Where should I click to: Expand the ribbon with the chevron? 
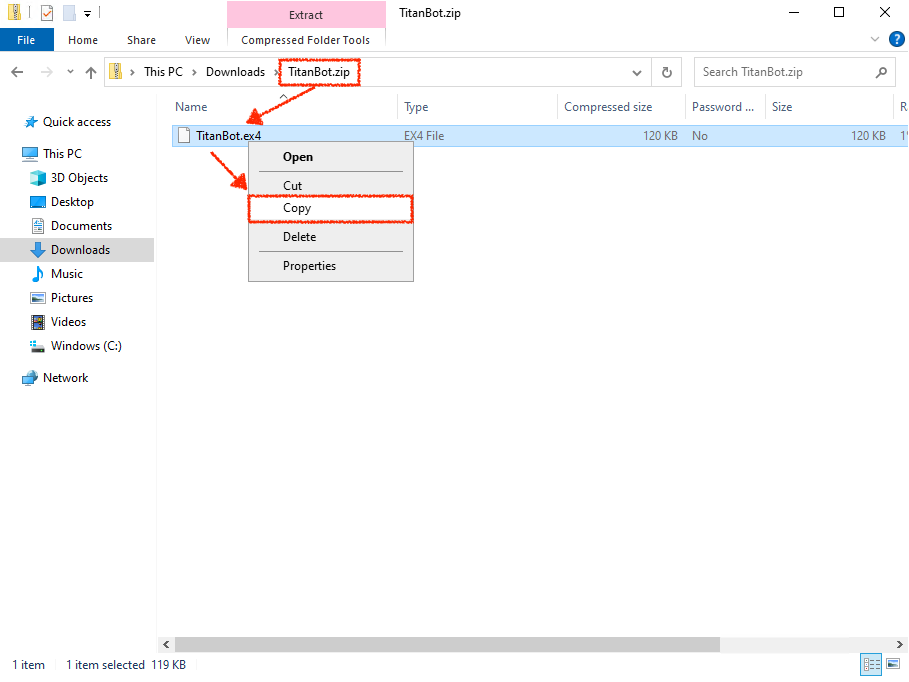pos(875,39)
